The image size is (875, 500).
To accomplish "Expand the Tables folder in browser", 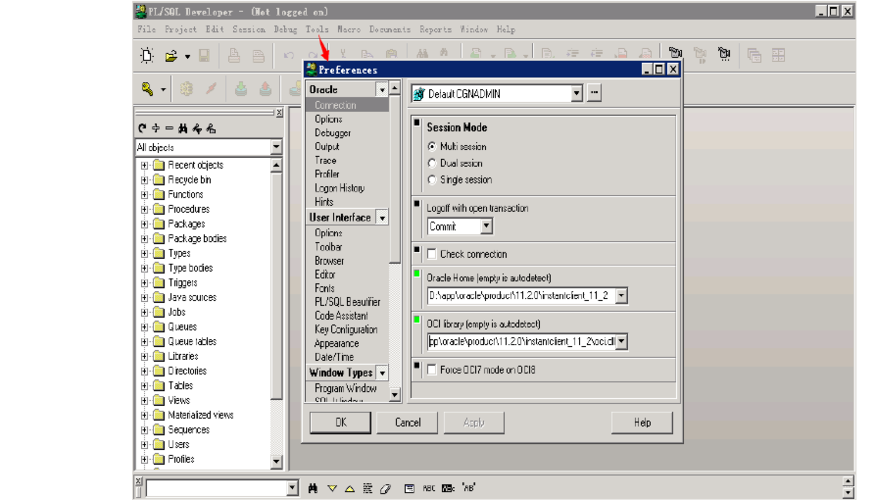I will point(145,386).
